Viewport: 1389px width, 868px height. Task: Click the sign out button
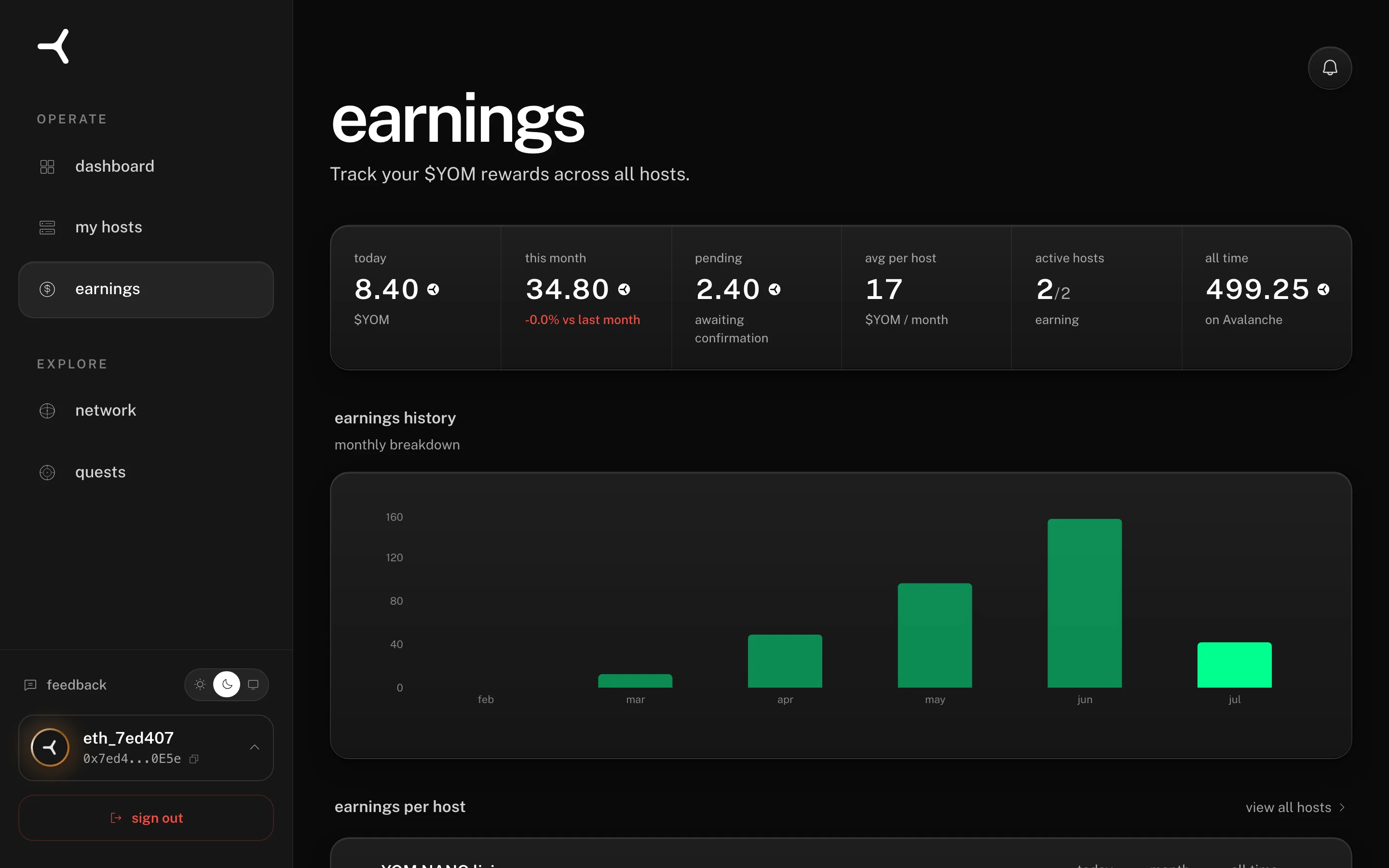tap(146, 817)
